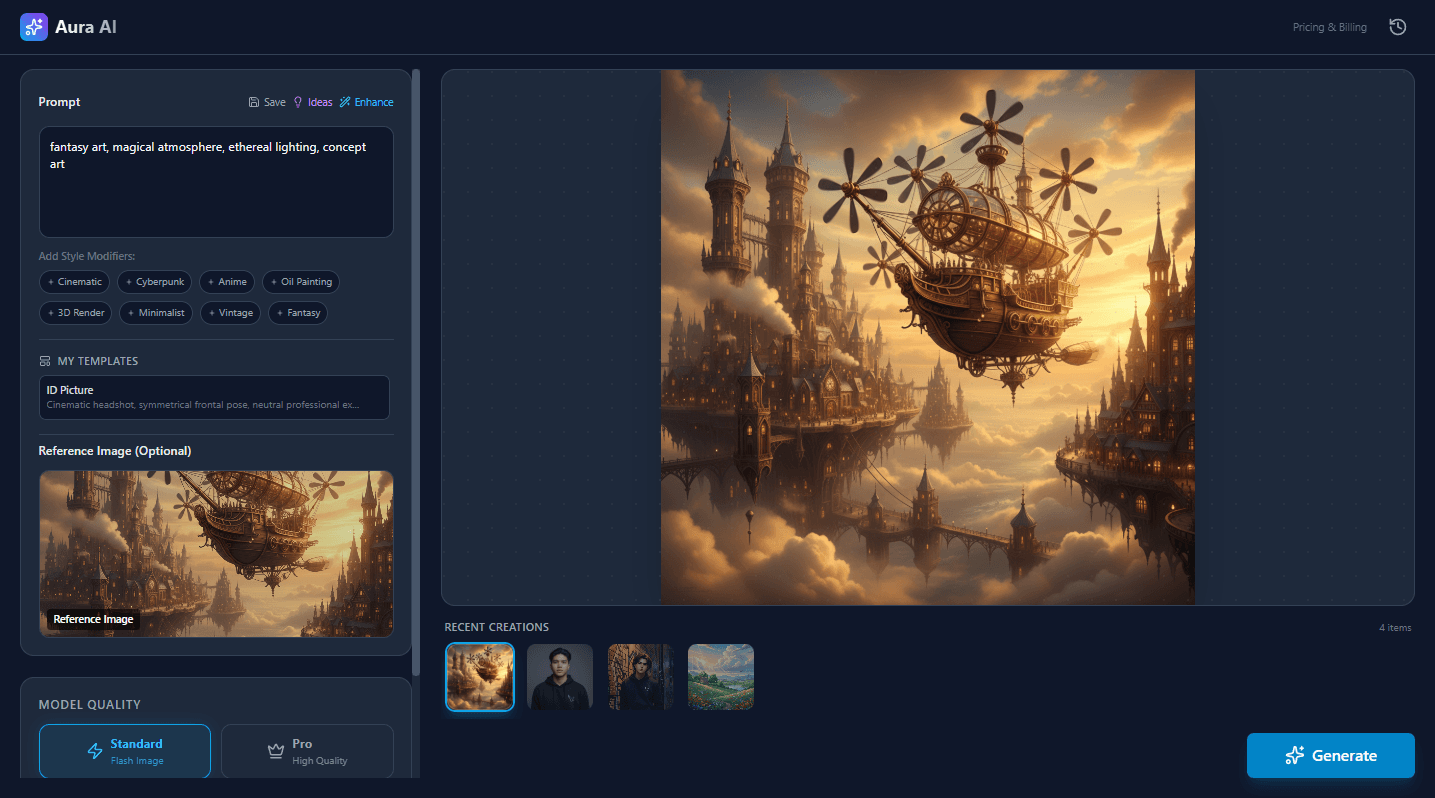This screenshot has height=798, width=1435.
Task: Enable the Oil Painting style
Action: tap(300, 281)
